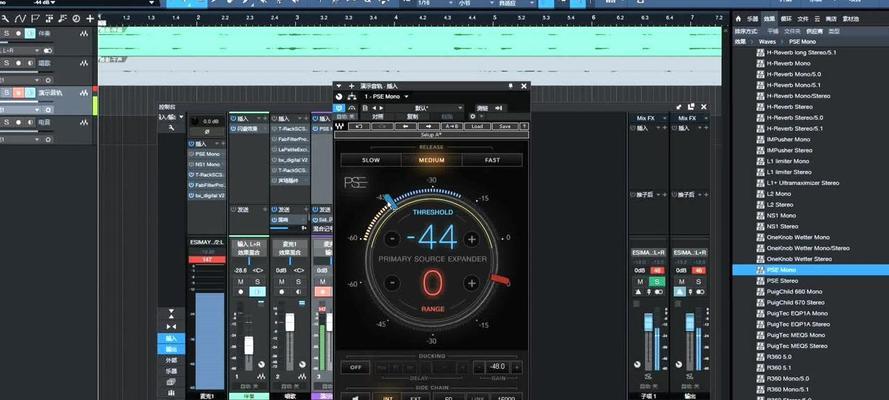This screenshot has width=889, height=400.
Task: Increase range with the plus button
Action: 472,282
